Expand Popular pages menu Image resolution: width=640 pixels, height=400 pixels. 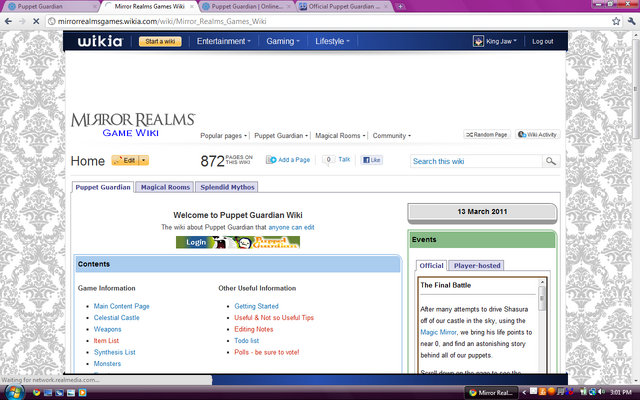coord(223,136)
